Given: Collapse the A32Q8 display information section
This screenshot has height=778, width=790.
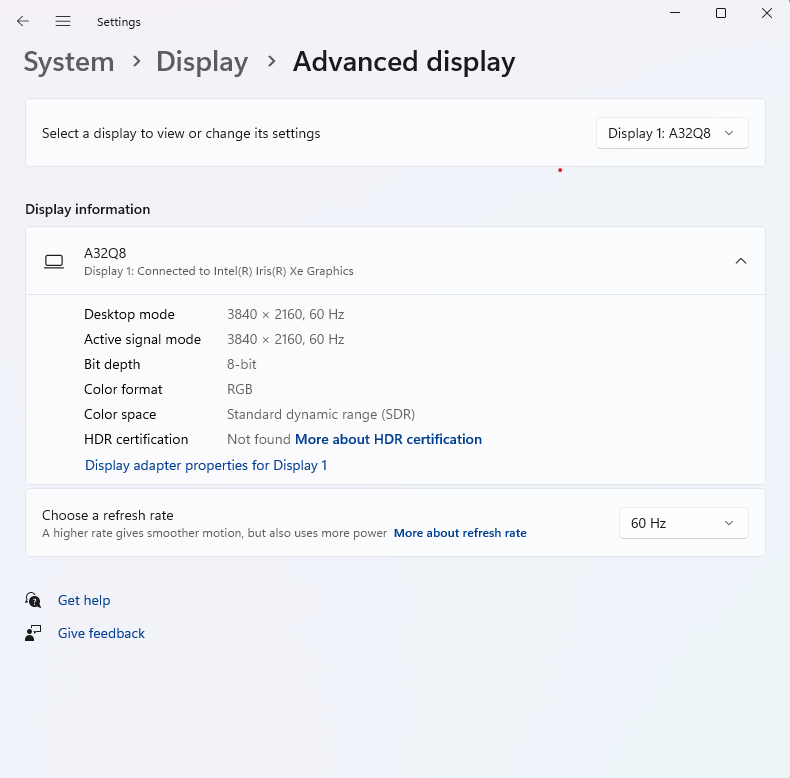Looking at the screenshot, I should 741,261.
